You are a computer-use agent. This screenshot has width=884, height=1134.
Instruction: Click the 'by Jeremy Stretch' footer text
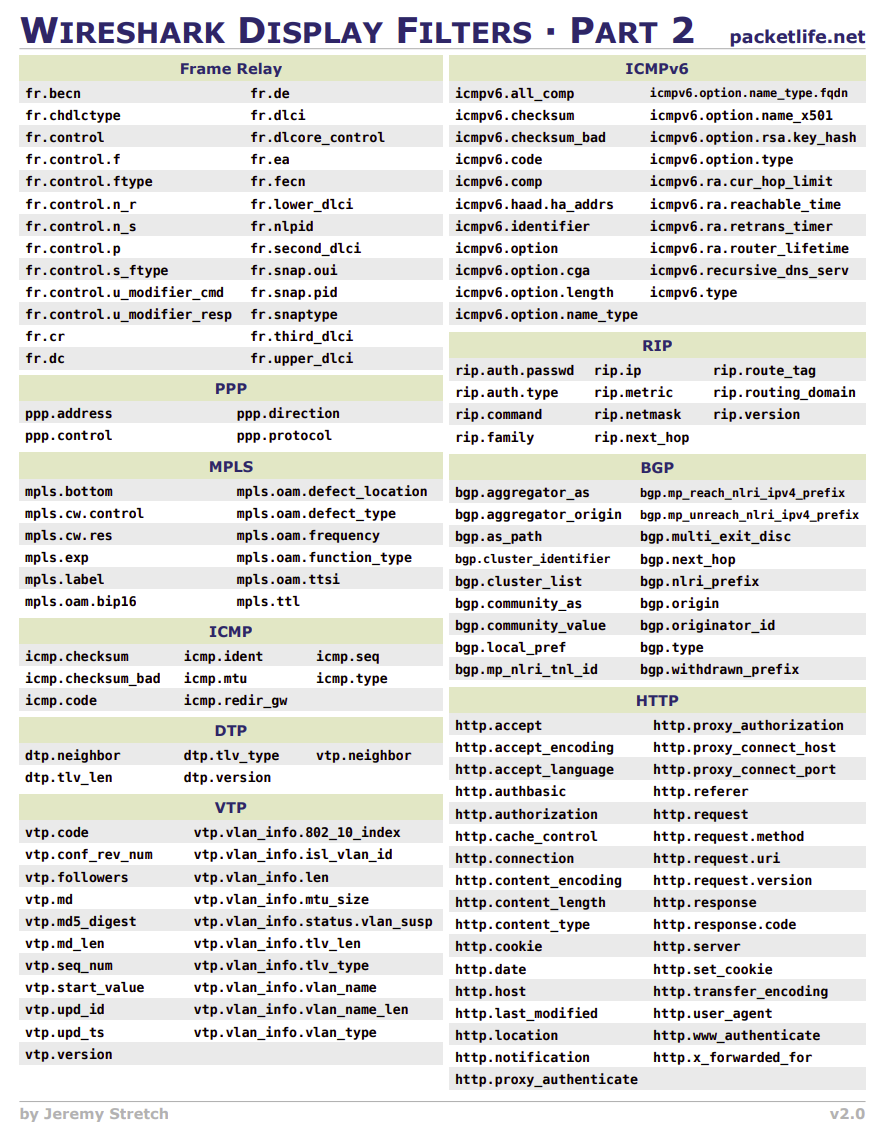94,1114
